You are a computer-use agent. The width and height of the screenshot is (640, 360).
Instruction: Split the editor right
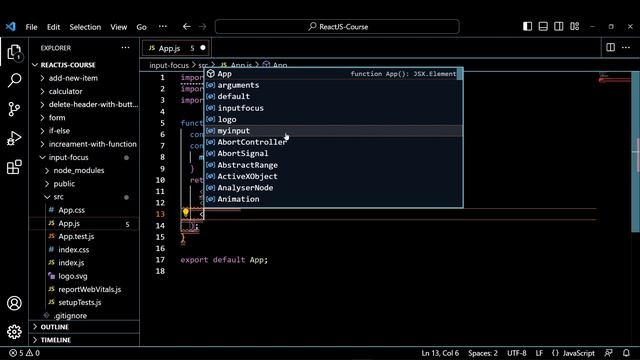[611, 48]
